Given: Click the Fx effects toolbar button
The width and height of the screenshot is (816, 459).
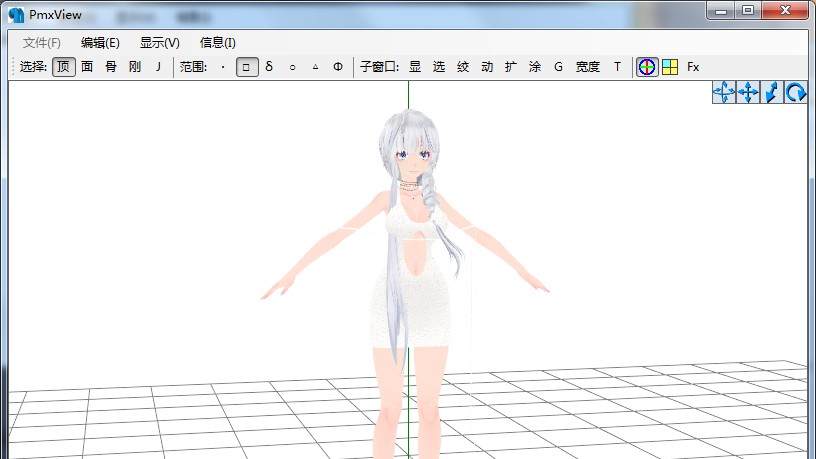Looking at the screenshot, I should coord(693,67).
